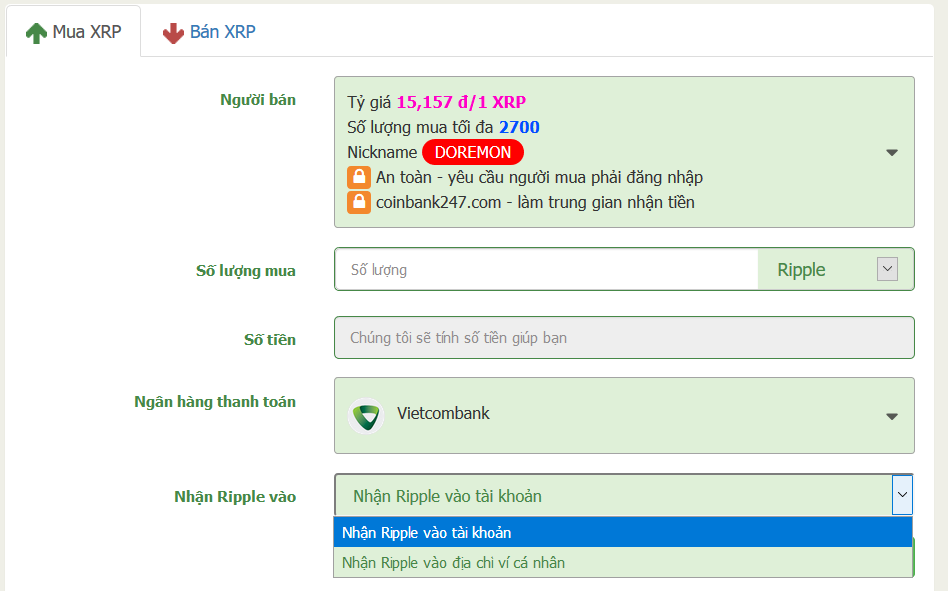The image size is (948, 591).
Task: Click the Số tiền field label
Action: 270,340
